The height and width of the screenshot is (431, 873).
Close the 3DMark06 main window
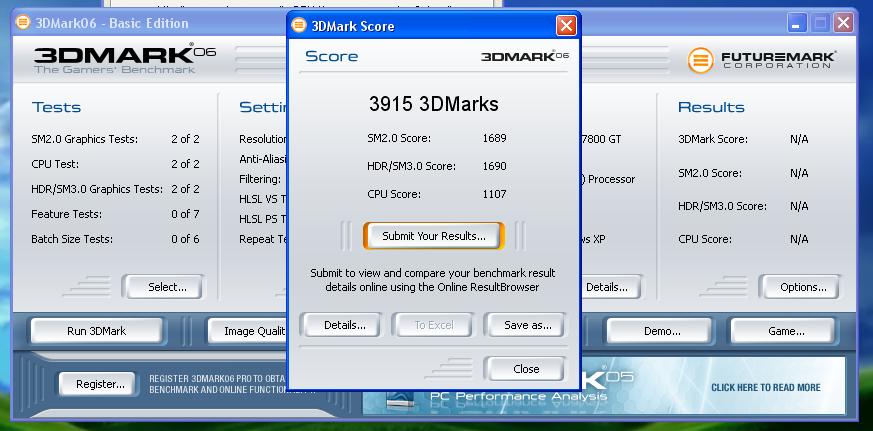click(x=843, y=23)
